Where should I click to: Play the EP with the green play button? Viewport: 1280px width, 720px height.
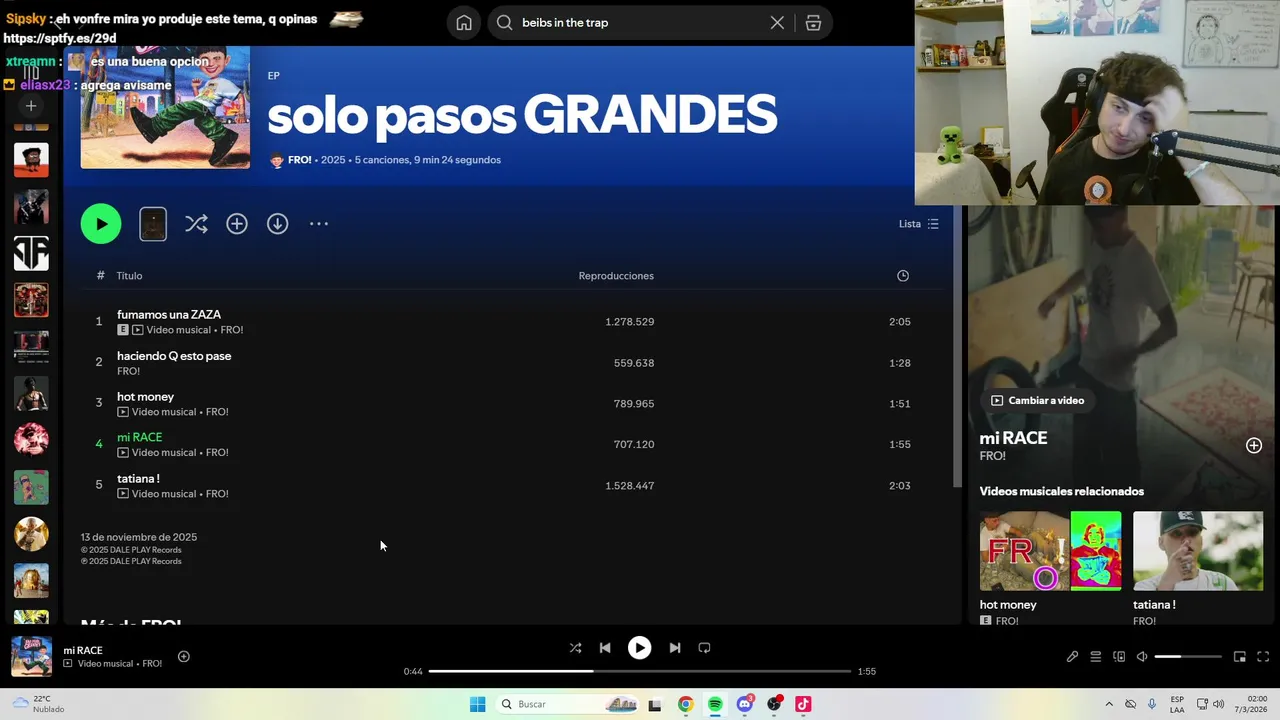pos(101,224)
